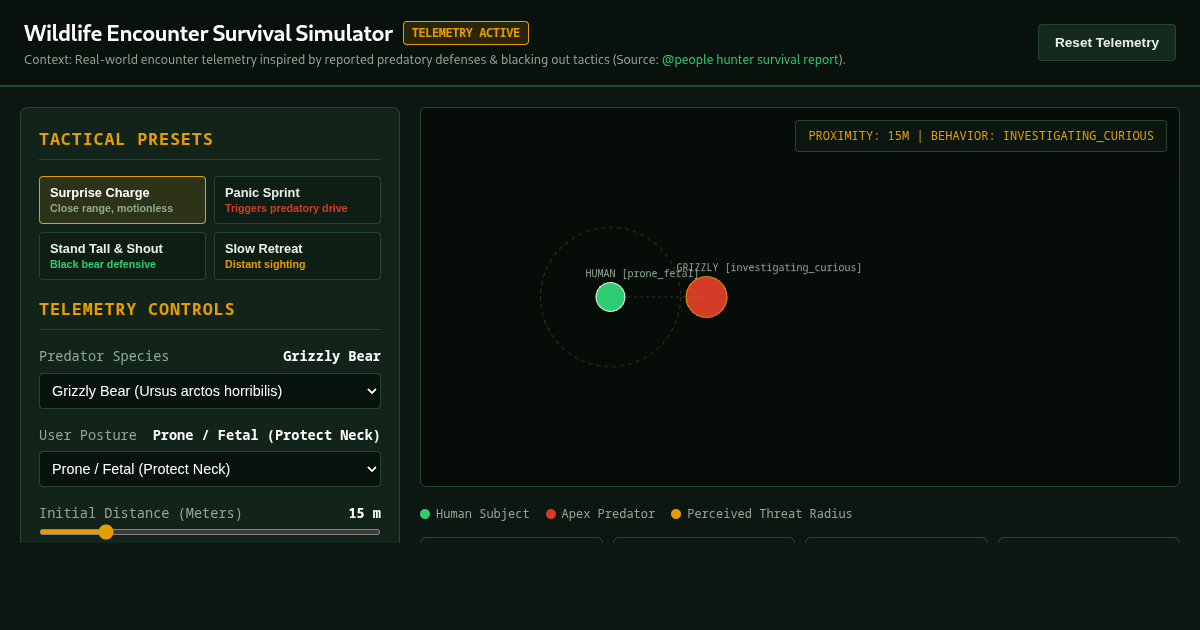1200x630 pixels.
Task: Click the GRIZZLY [investigating_curious] canvas label
Action: tap(769, 268)
